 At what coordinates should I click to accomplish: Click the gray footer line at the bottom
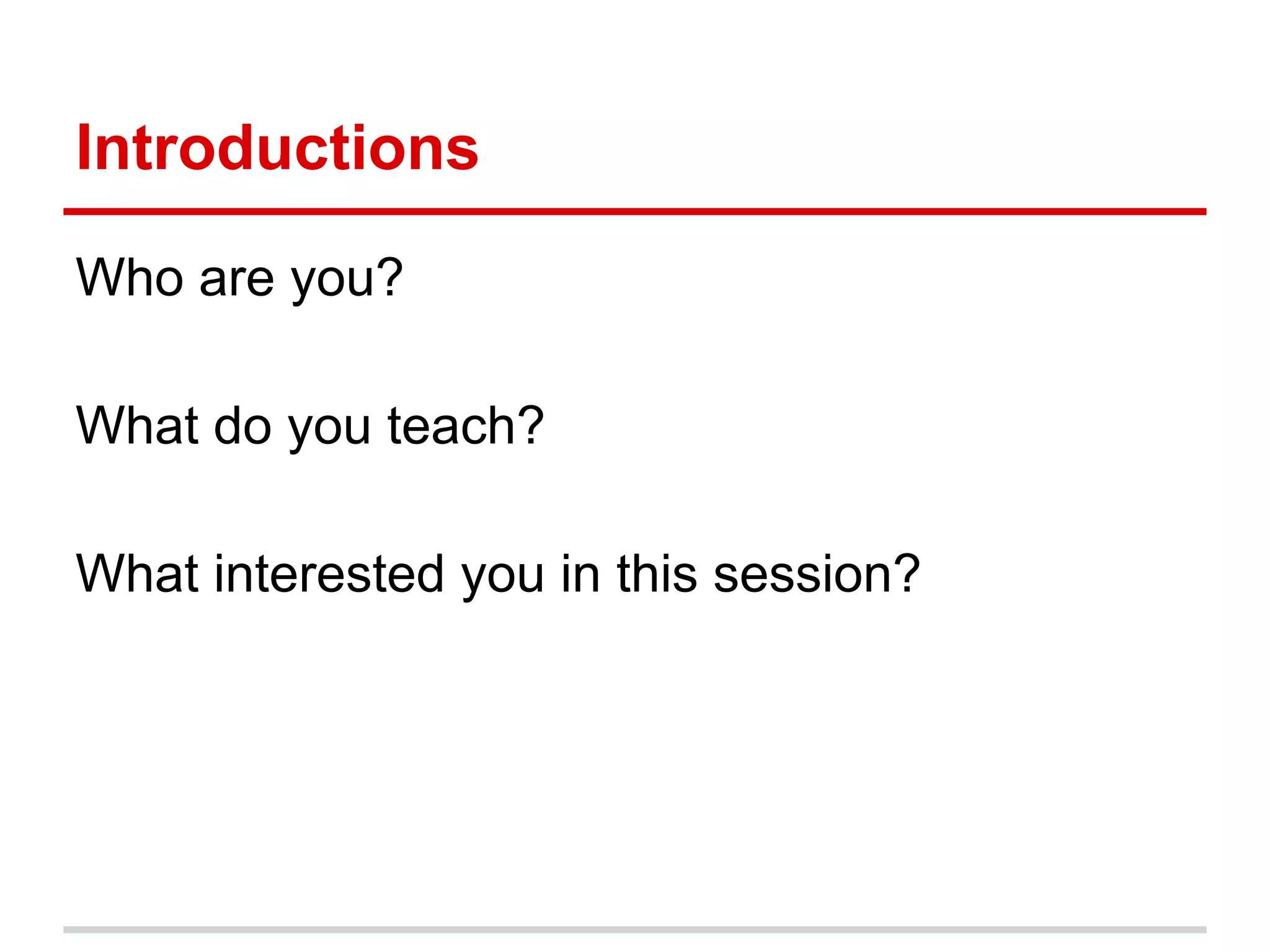pos(634,930)
